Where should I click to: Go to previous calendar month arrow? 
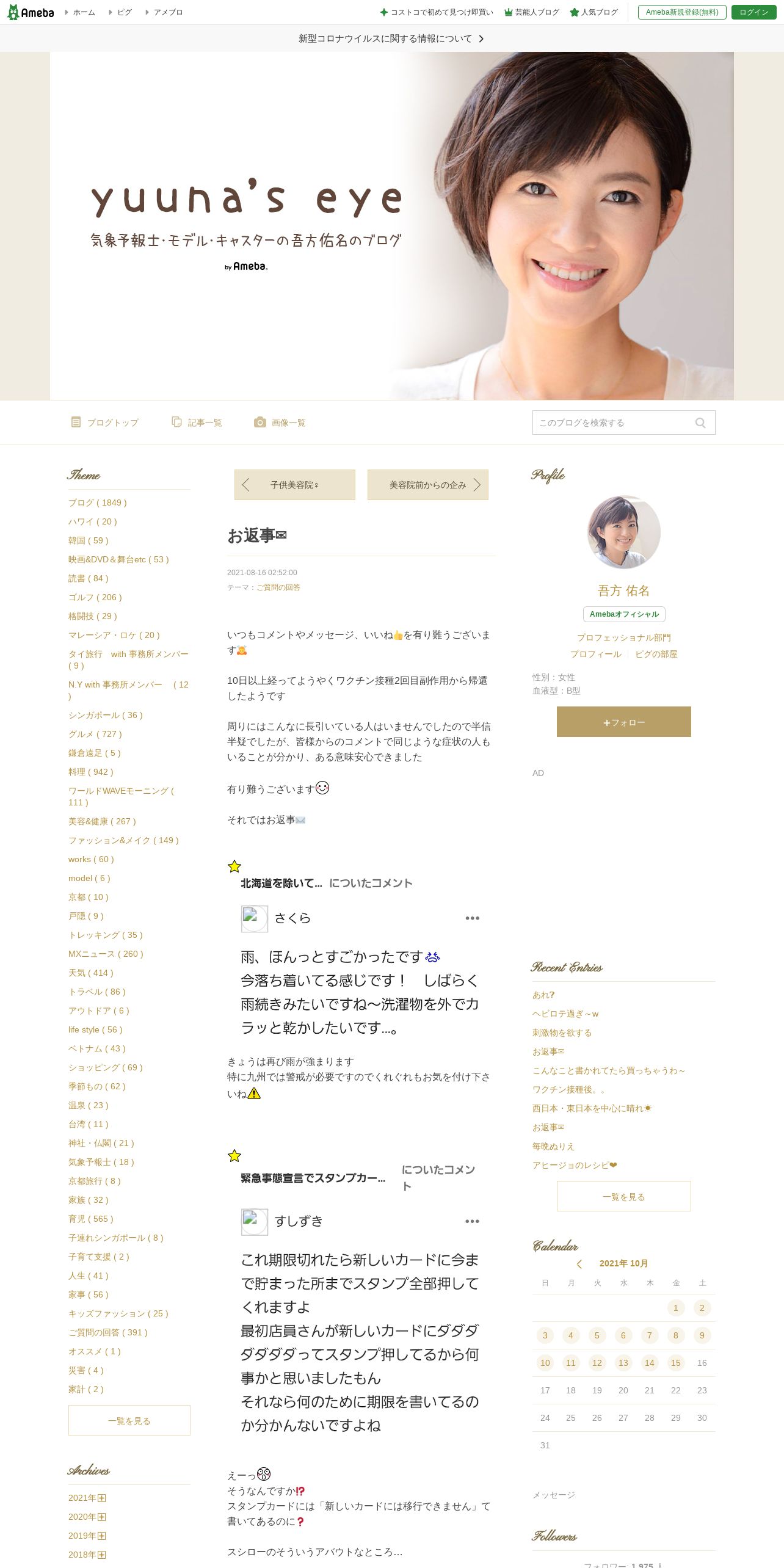coord(579,1264)
